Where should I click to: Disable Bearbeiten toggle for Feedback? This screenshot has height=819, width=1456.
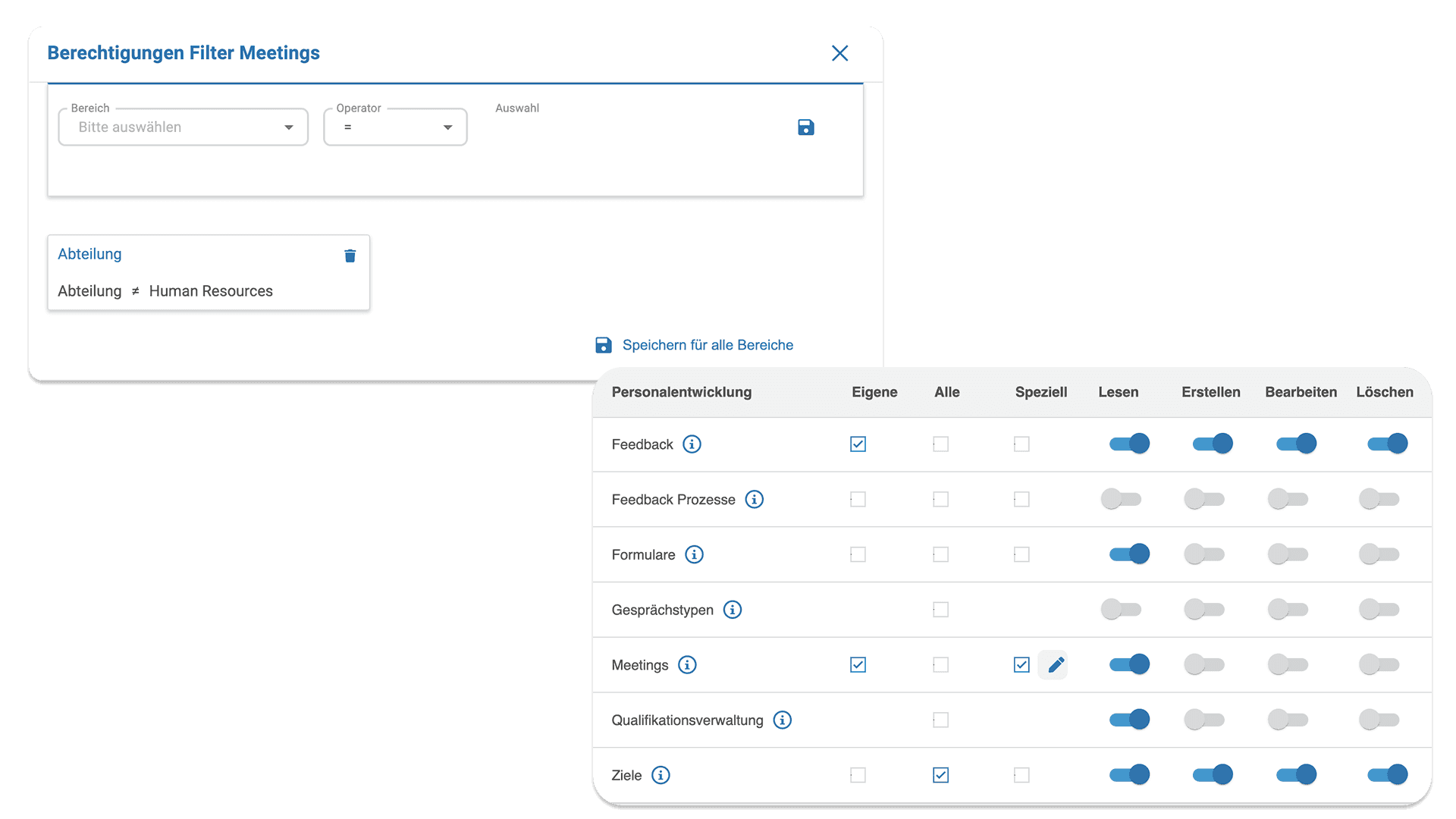pos(1296,444)
